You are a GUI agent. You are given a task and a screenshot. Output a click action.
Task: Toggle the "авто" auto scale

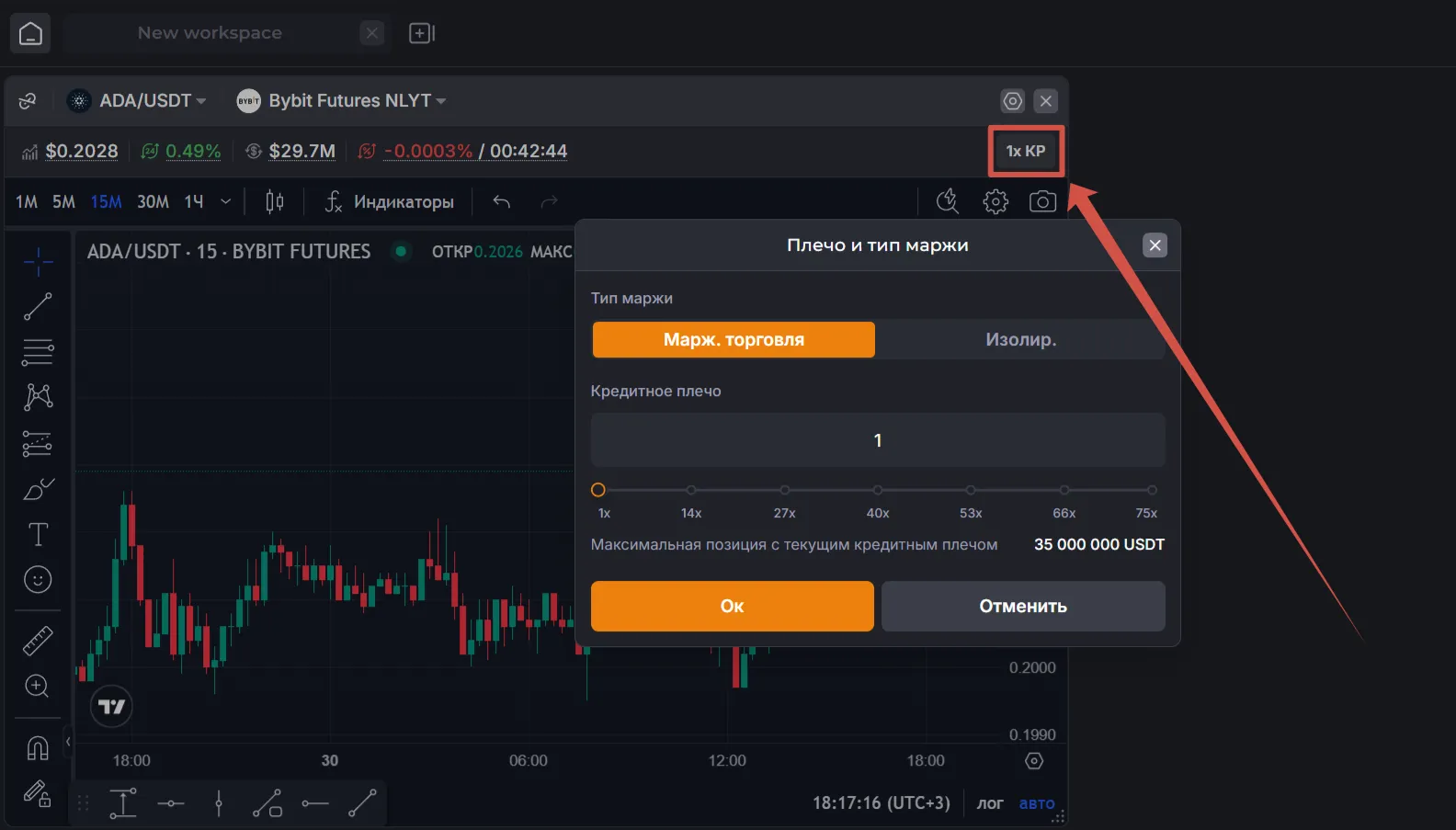(x=1037, y=803)
